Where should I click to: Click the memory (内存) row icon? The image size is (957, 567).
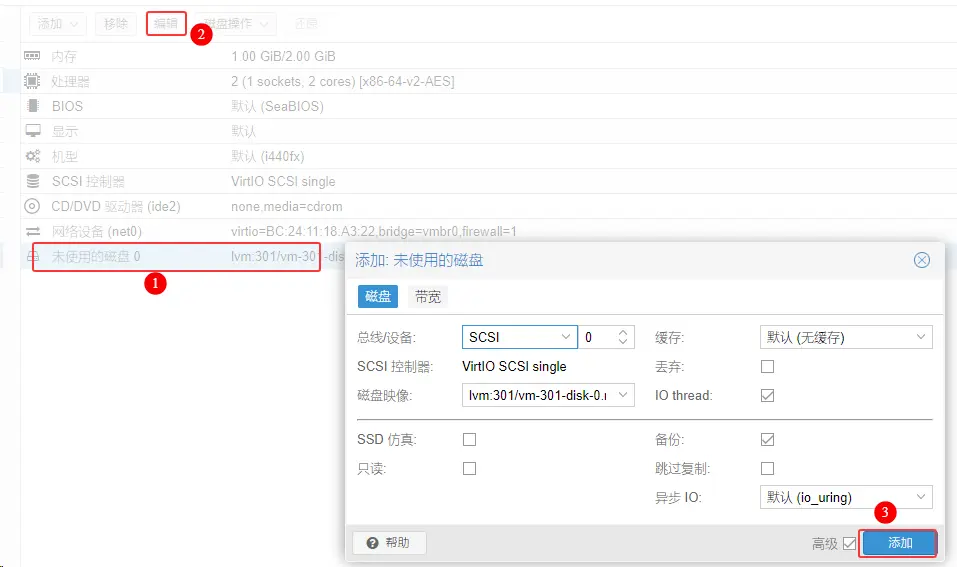tap(33, 56)
